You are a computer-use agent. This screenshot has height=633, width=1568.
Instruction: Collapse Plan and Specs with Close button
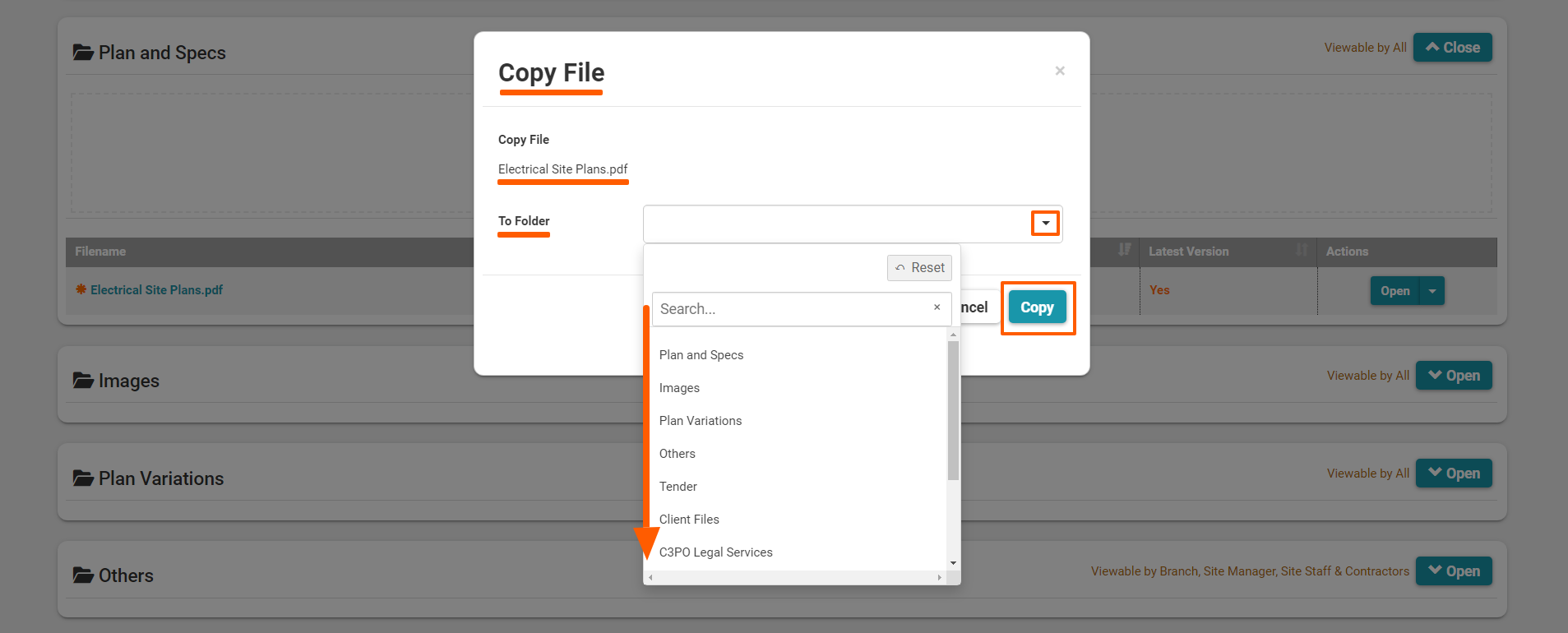pos(1452,48)
